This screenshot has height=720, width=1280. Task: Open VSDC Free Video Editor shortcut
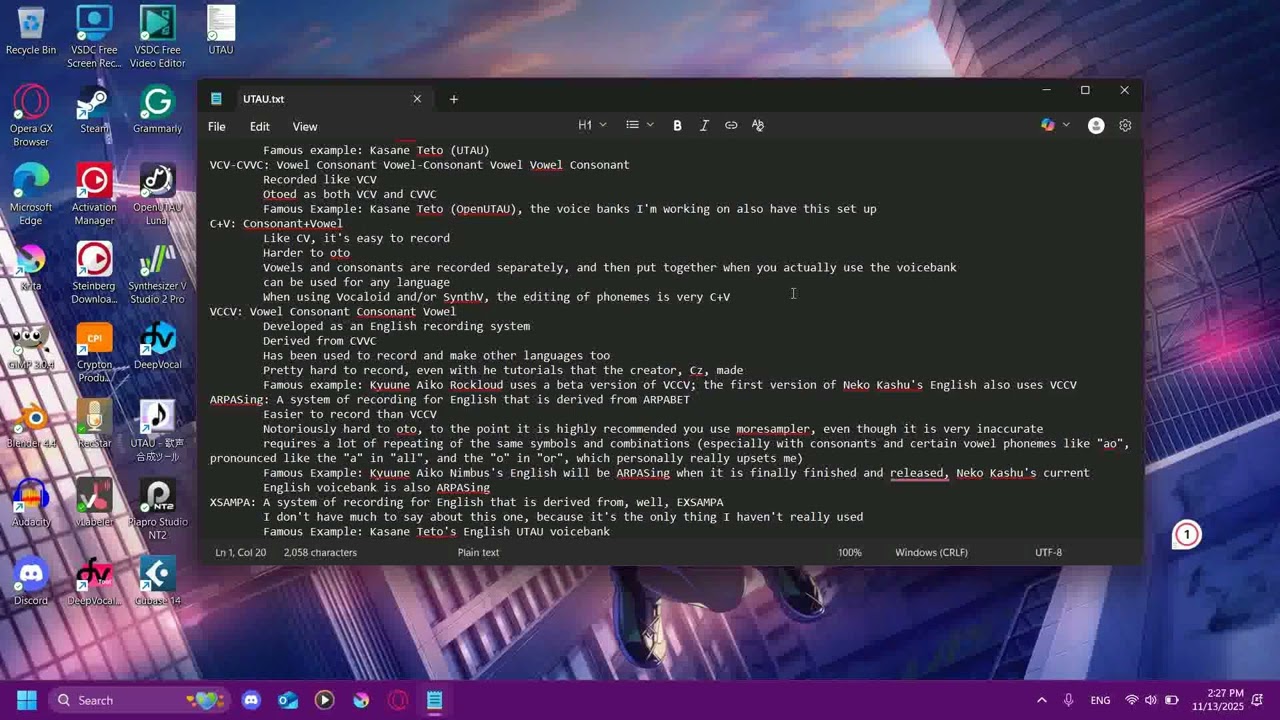pyautogui.click(x=157, y=37)
